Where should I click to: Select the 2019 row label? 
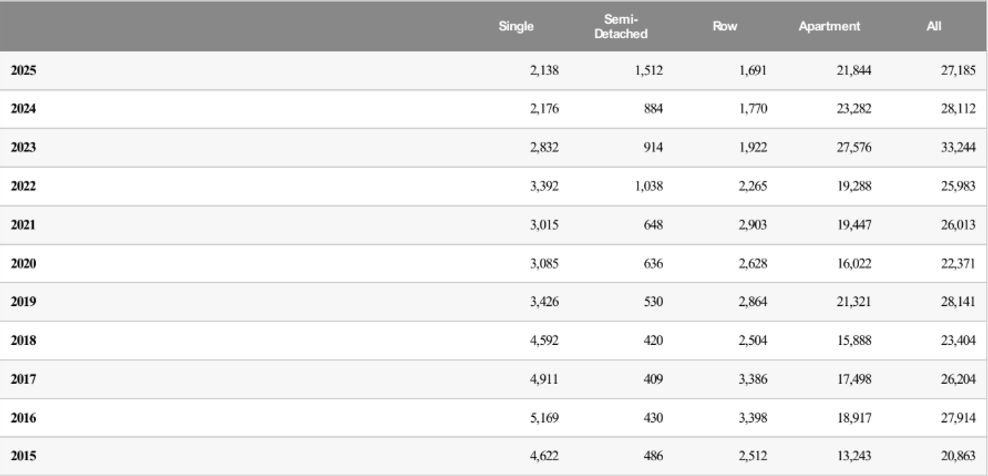pos(23,302)
